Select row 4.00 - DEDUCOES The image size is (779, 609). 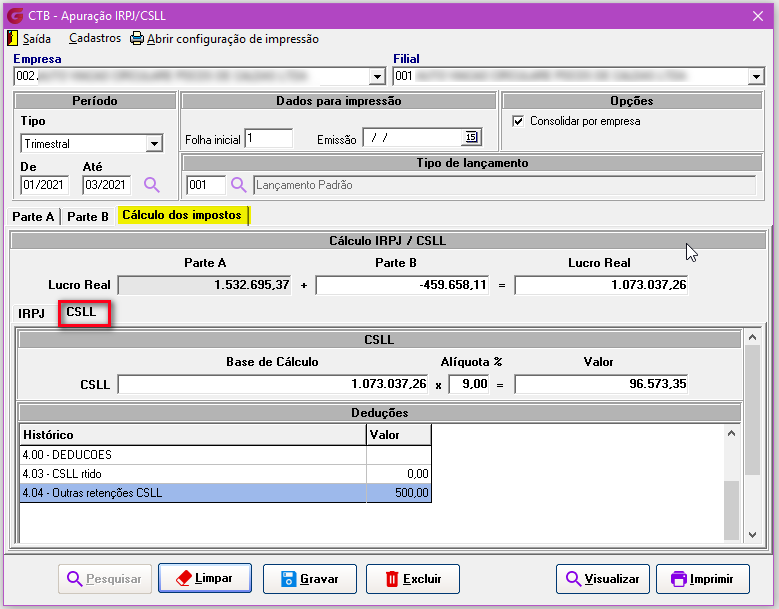pos(225,455)
